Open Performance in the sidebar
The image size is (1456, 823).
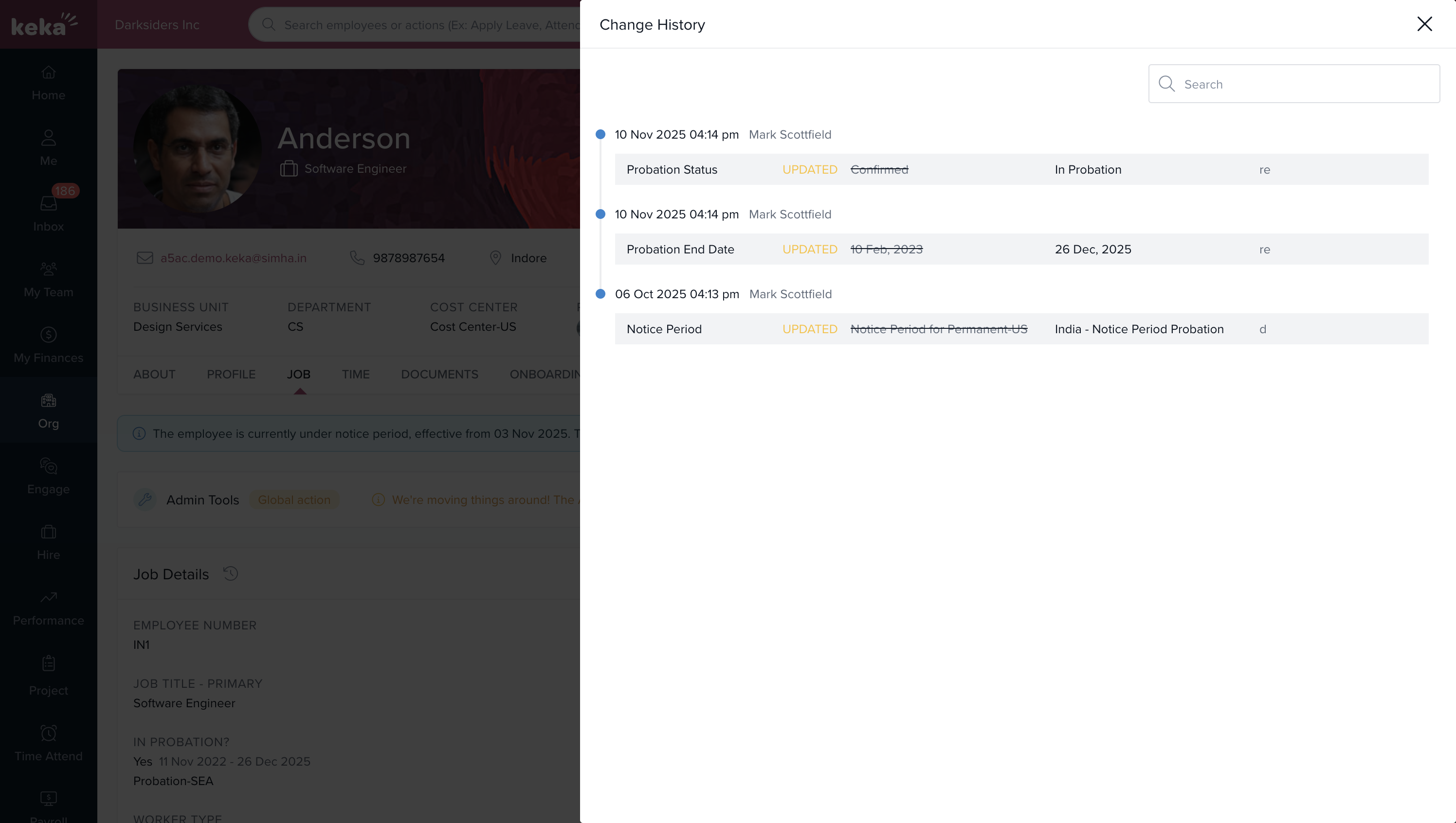[x=49, y=607]
